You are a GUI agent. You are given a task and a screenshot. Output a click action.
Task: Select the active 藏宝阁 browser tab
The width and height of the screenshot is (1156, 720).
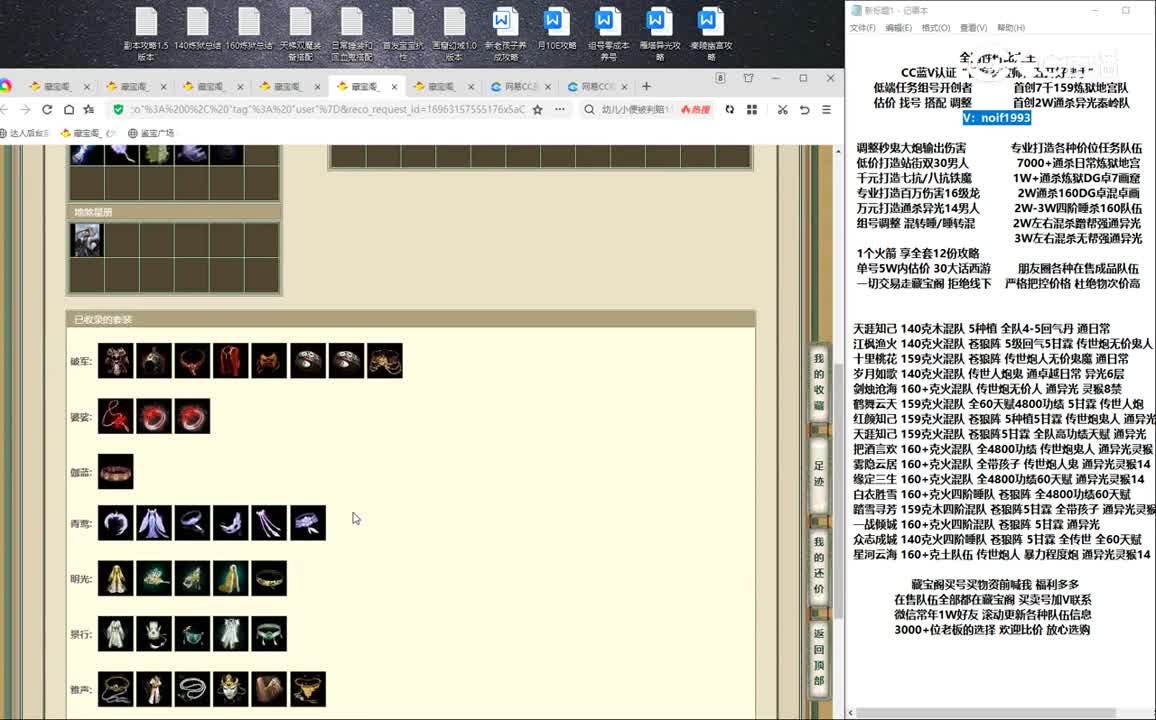(364, 86)
